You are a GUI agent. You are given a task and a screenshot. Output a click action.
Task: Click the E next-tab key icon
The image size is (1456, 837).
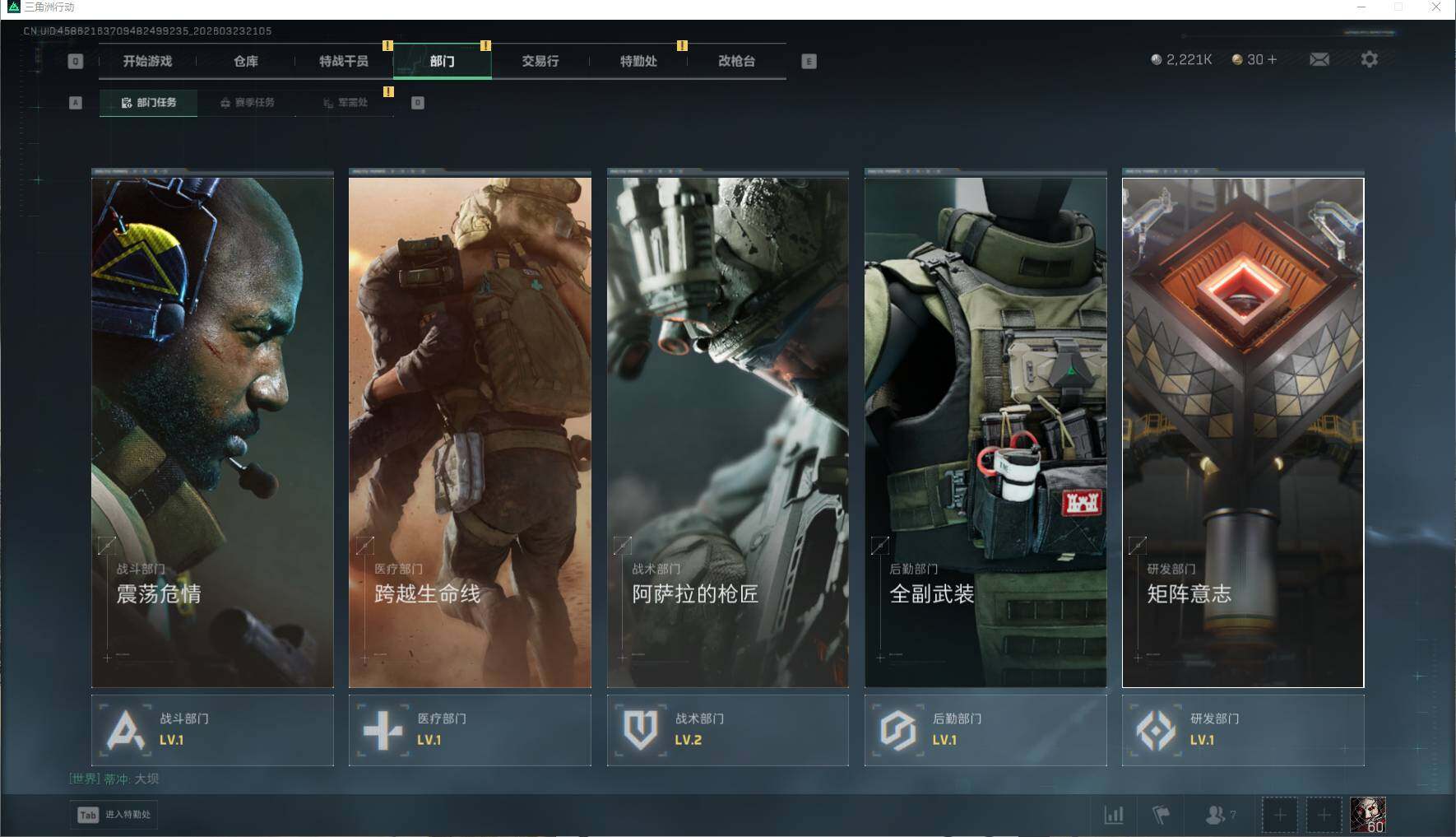[809, 61]
